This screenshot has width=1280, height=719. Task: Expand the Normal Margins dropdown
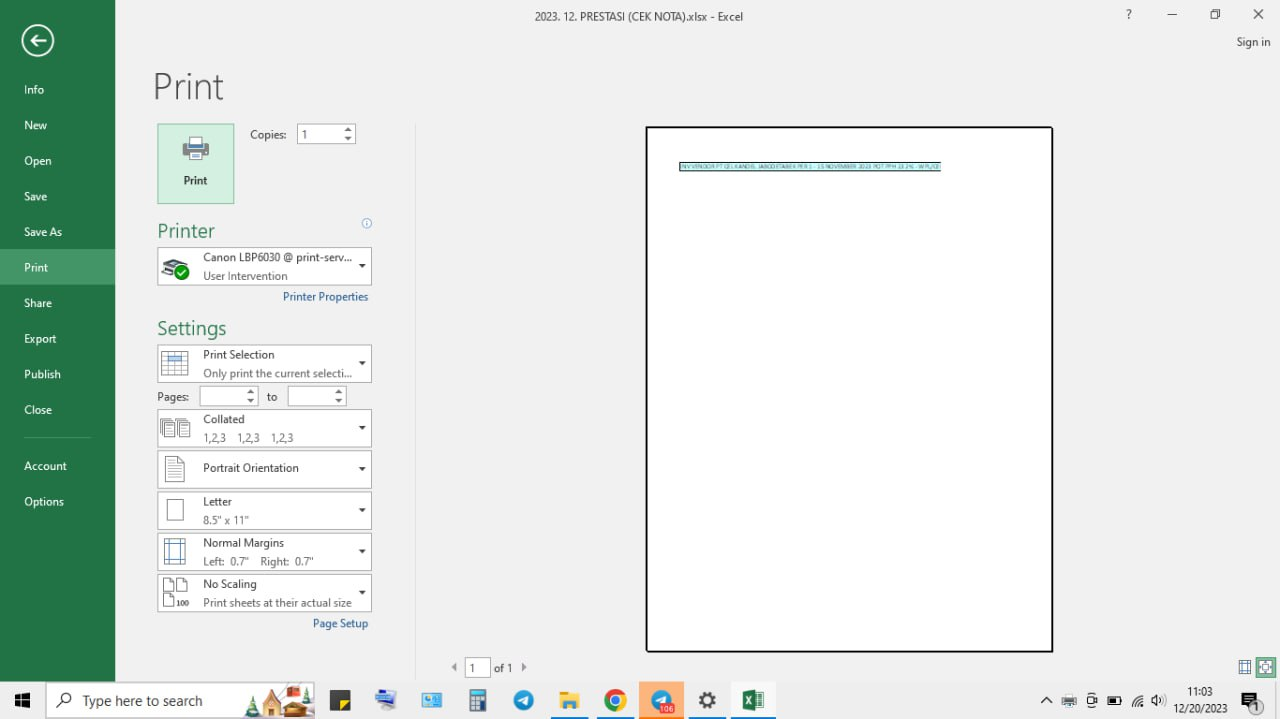(x=264, y=551)
